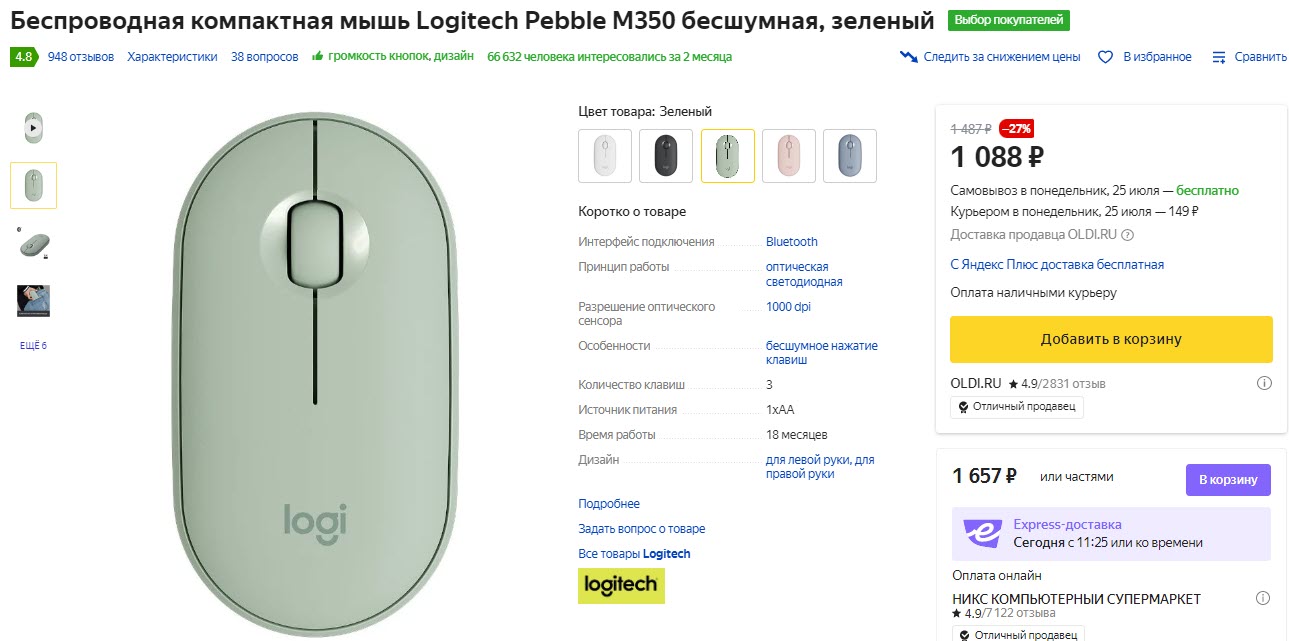Image resolution: width=1289 pixels, height=641 pixels.
Task: Select the white Pebble M350 variant
Action: 604,156
